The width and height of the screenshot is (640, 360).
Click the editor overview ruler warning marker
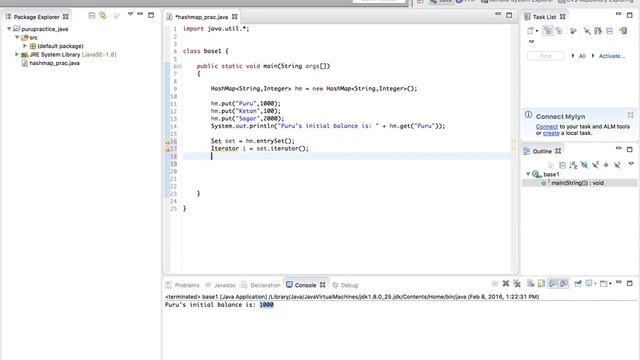click(514, 142)
